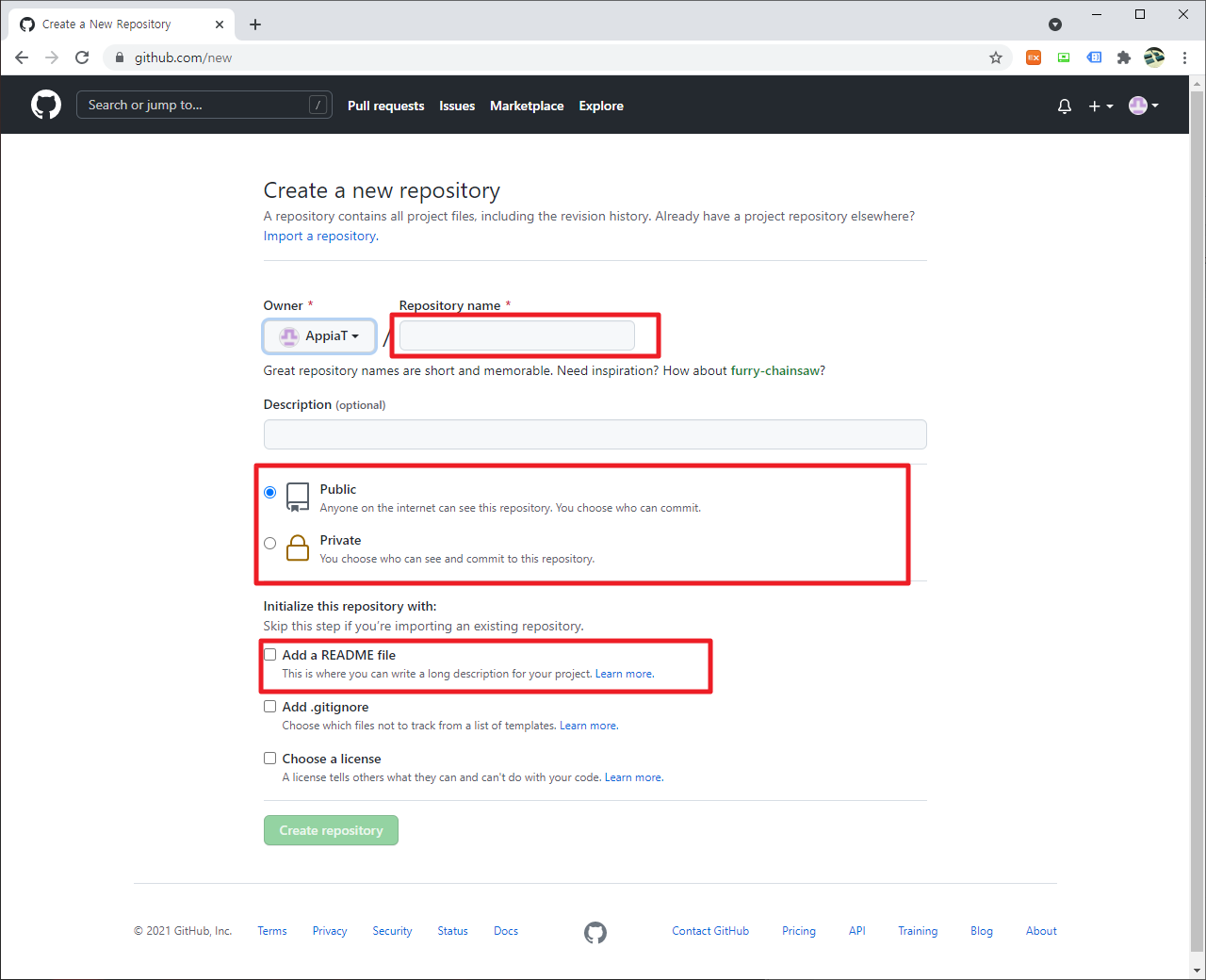1206x980 pixels.
Task: Open the user avatar menu
Action: [x=1144, y=106]
